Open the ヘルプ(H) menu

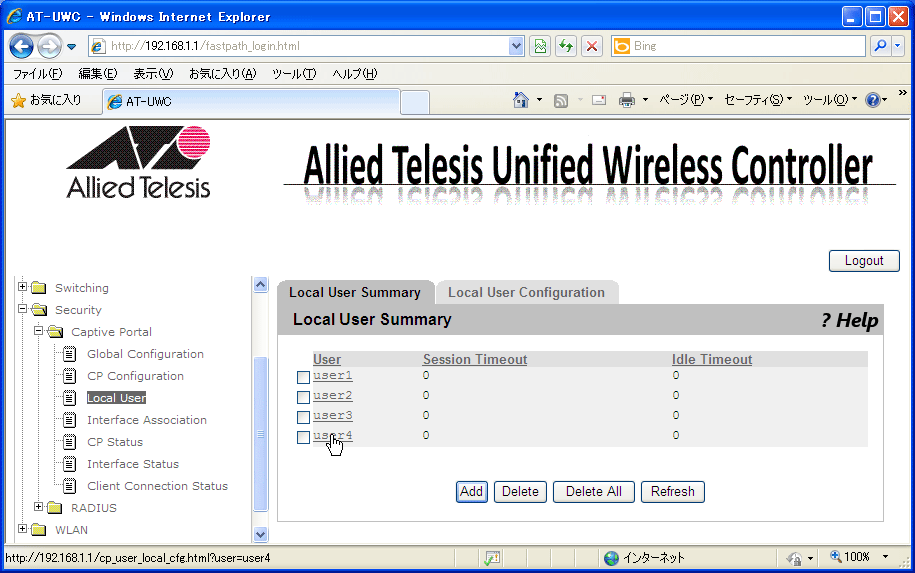tap(354, 74)
